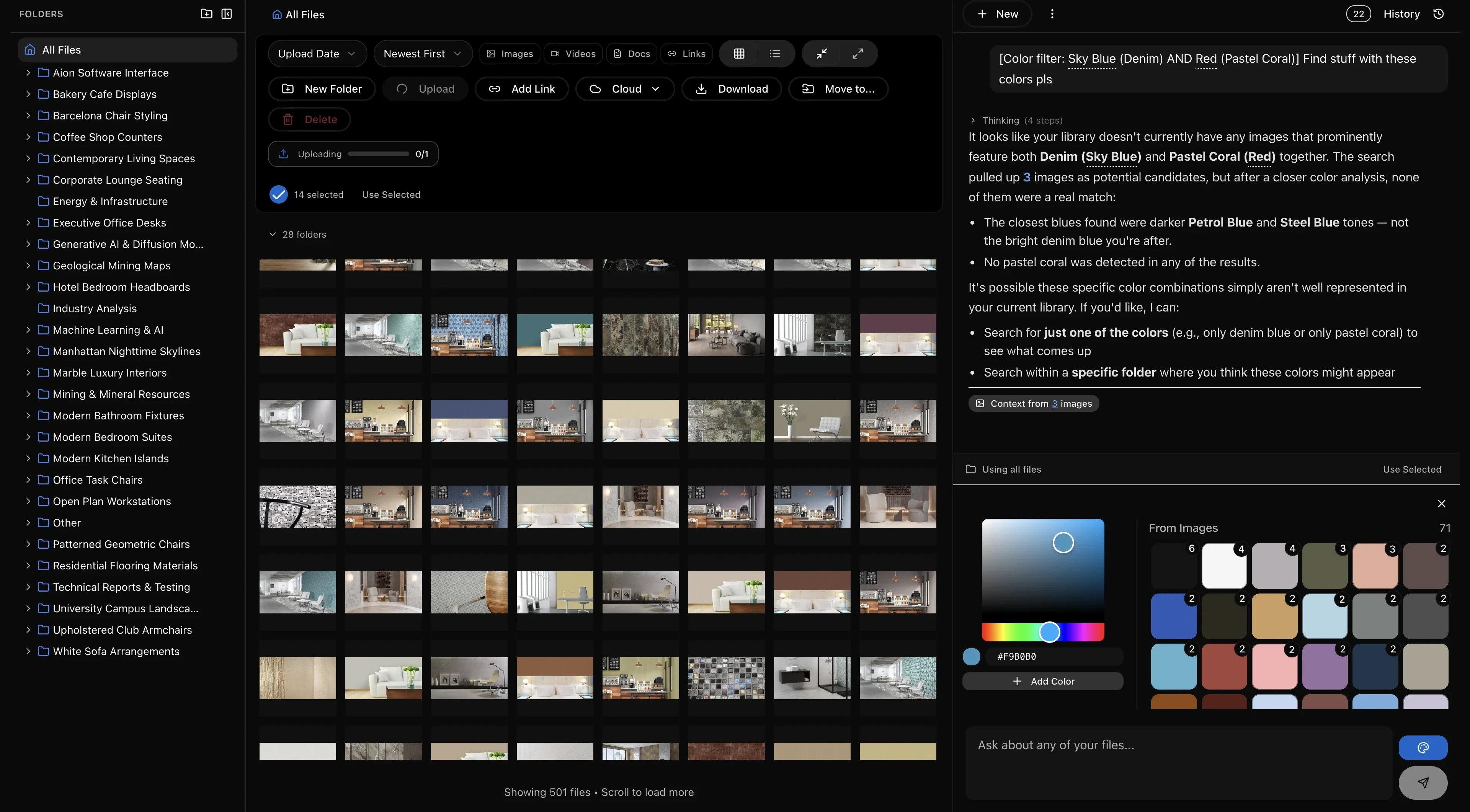Viewport: 1470px width, 812px height.
Task: Click the Delete button
Action: tap(309, 119)
